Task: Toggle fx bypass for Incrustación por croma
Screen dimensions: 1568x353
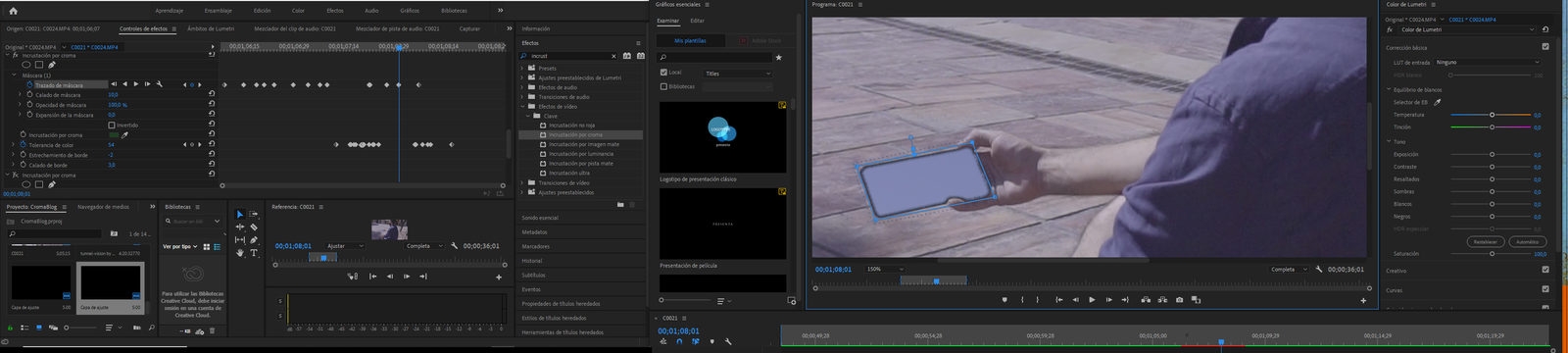Action: 17,56
